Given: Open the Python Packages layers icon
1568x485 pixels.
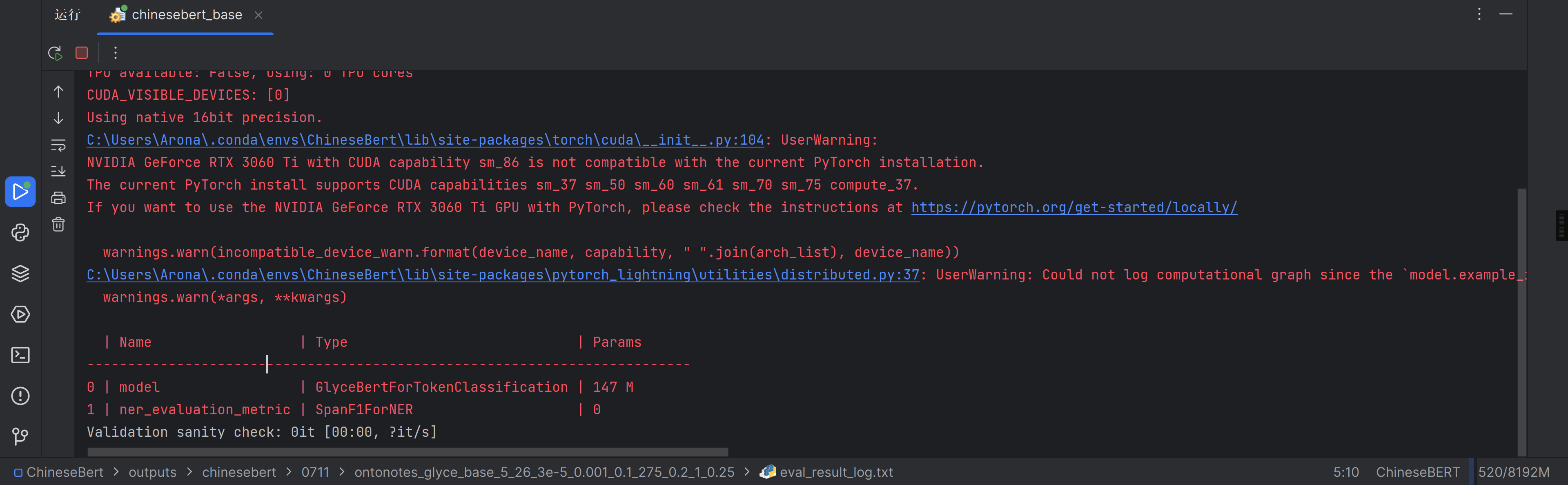Looking at the screenshot, I should 20,274.
